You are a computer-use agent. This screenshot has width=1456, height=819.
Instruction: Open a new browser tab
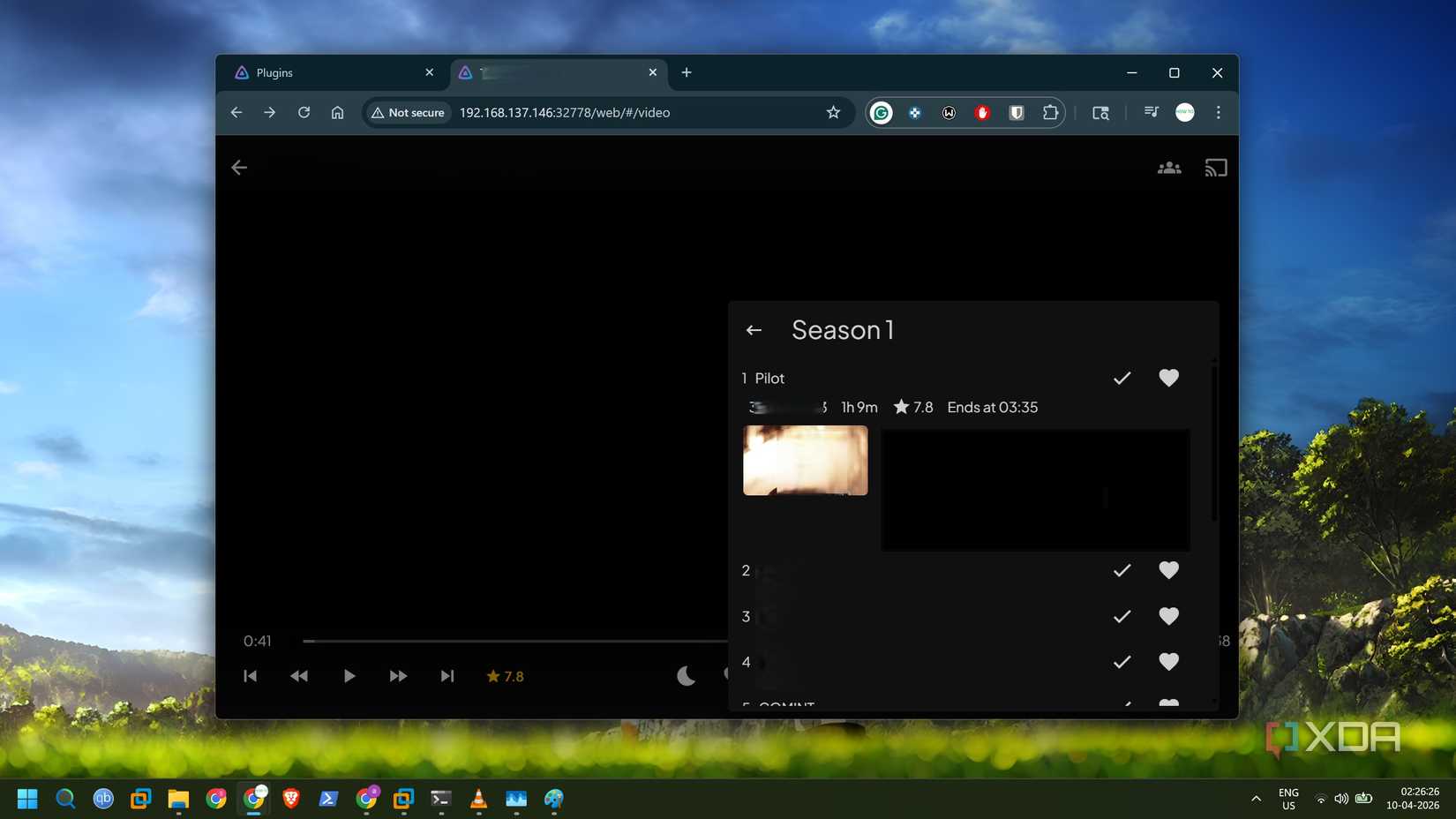687,72
